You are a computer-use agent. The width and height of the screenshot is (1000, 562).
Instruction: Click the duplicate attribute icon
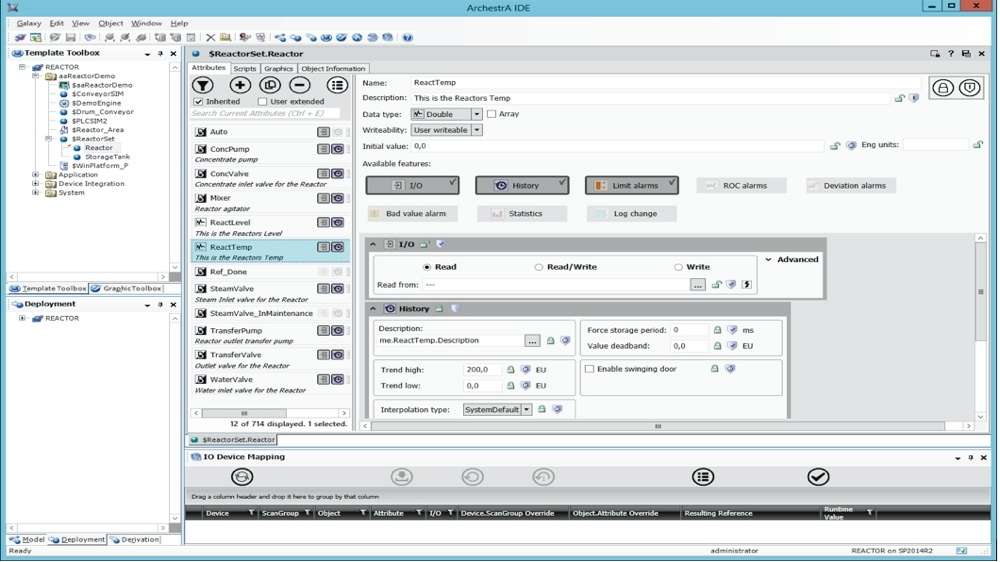[270, 85]
